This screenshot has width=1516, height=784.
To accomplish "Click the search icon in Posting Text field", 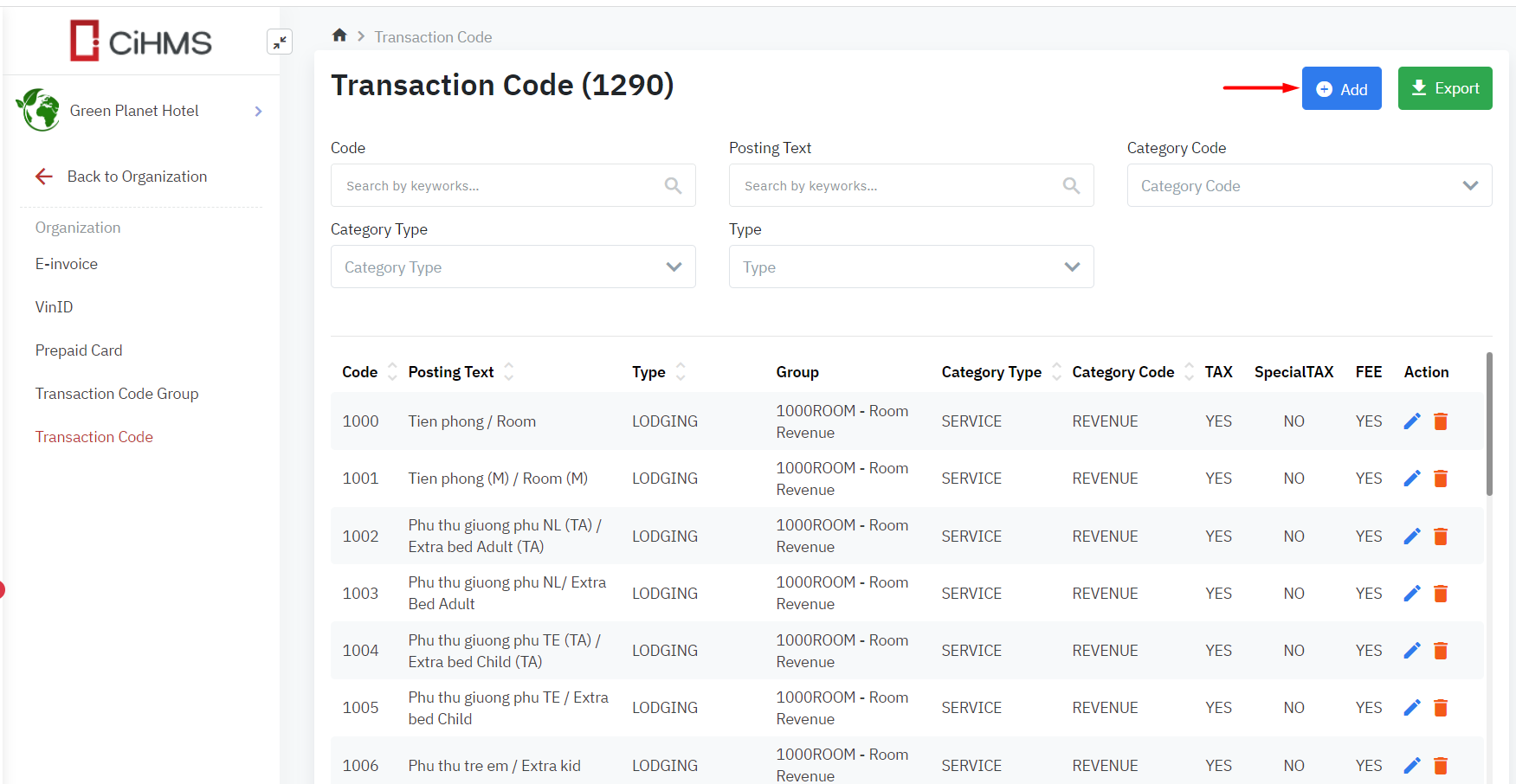I will tap(1071, 185).
